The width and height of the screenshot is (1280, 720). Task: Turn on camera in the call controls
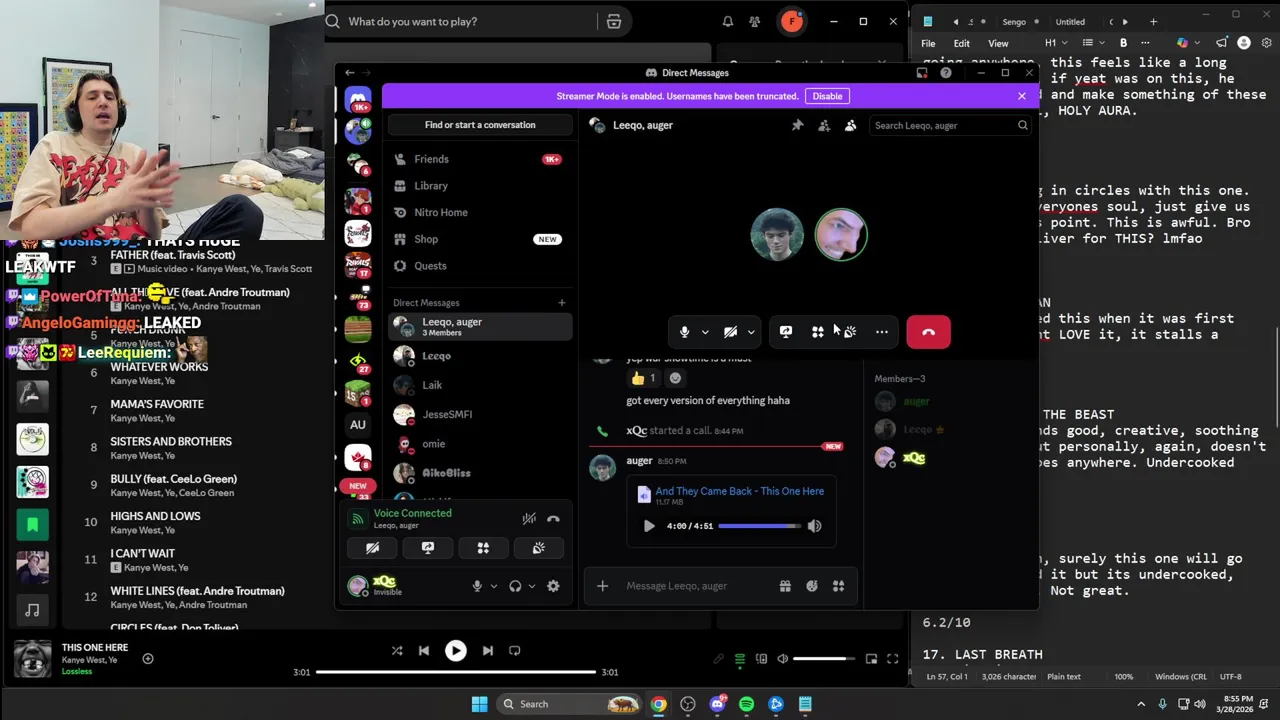[730, 332]
